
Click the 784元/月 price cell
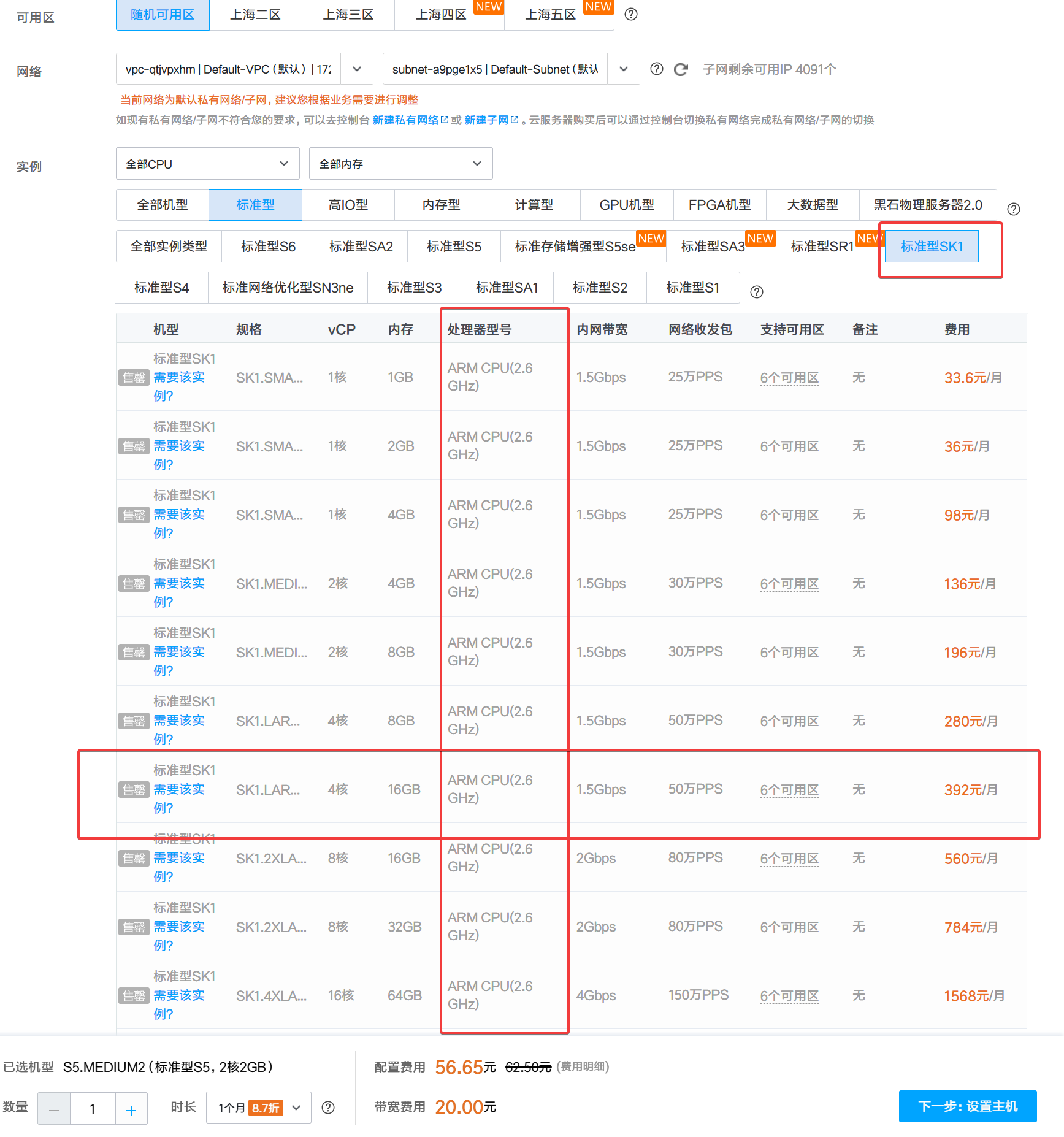(x=971, y=927)
